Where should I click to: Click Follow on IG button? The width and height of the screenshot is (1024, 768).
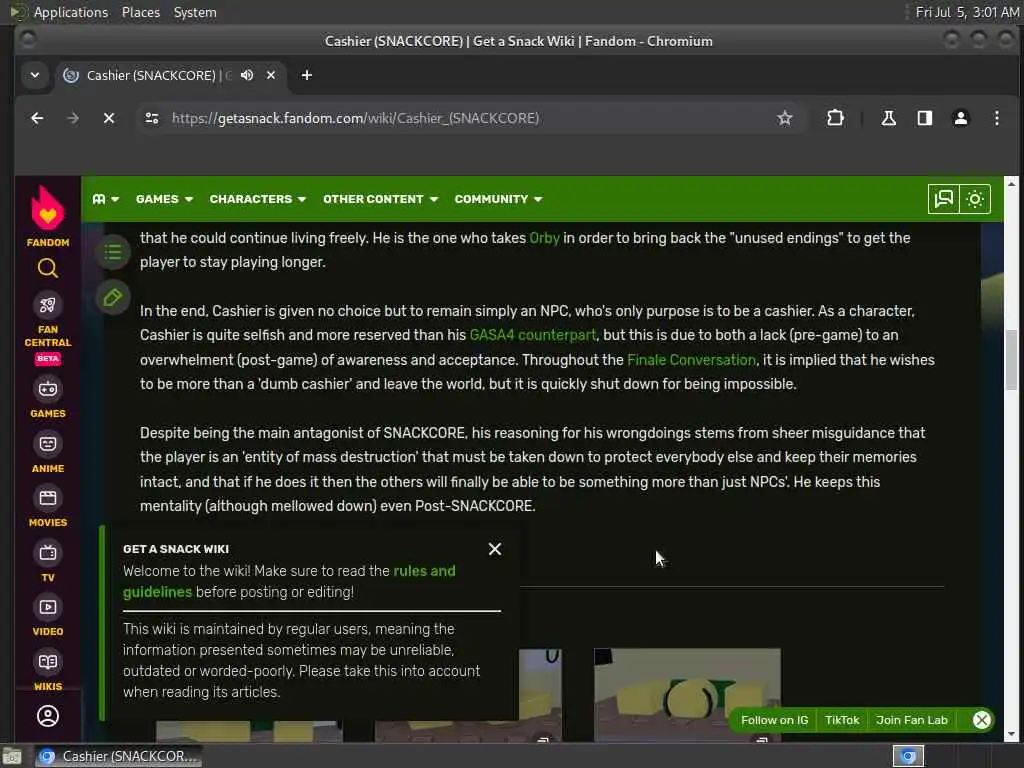coord(775,720)
